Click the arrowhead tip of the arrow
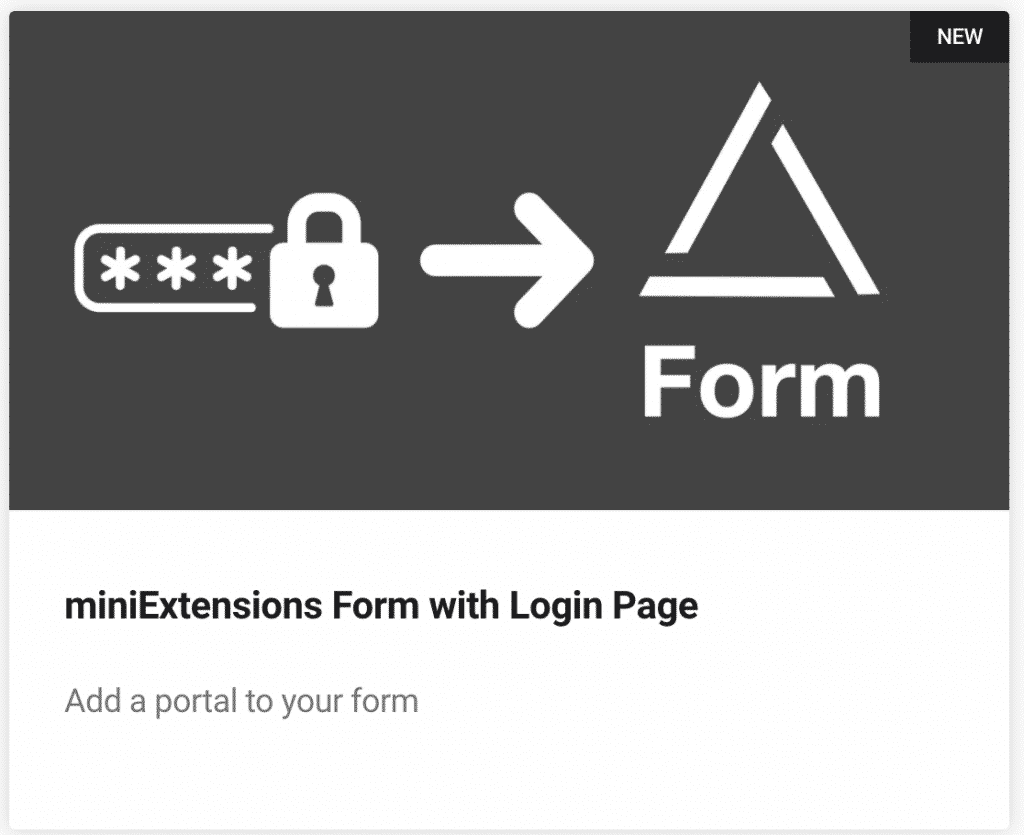The height and width of the screenshot is (835, 1024). [x=583, y=260]
